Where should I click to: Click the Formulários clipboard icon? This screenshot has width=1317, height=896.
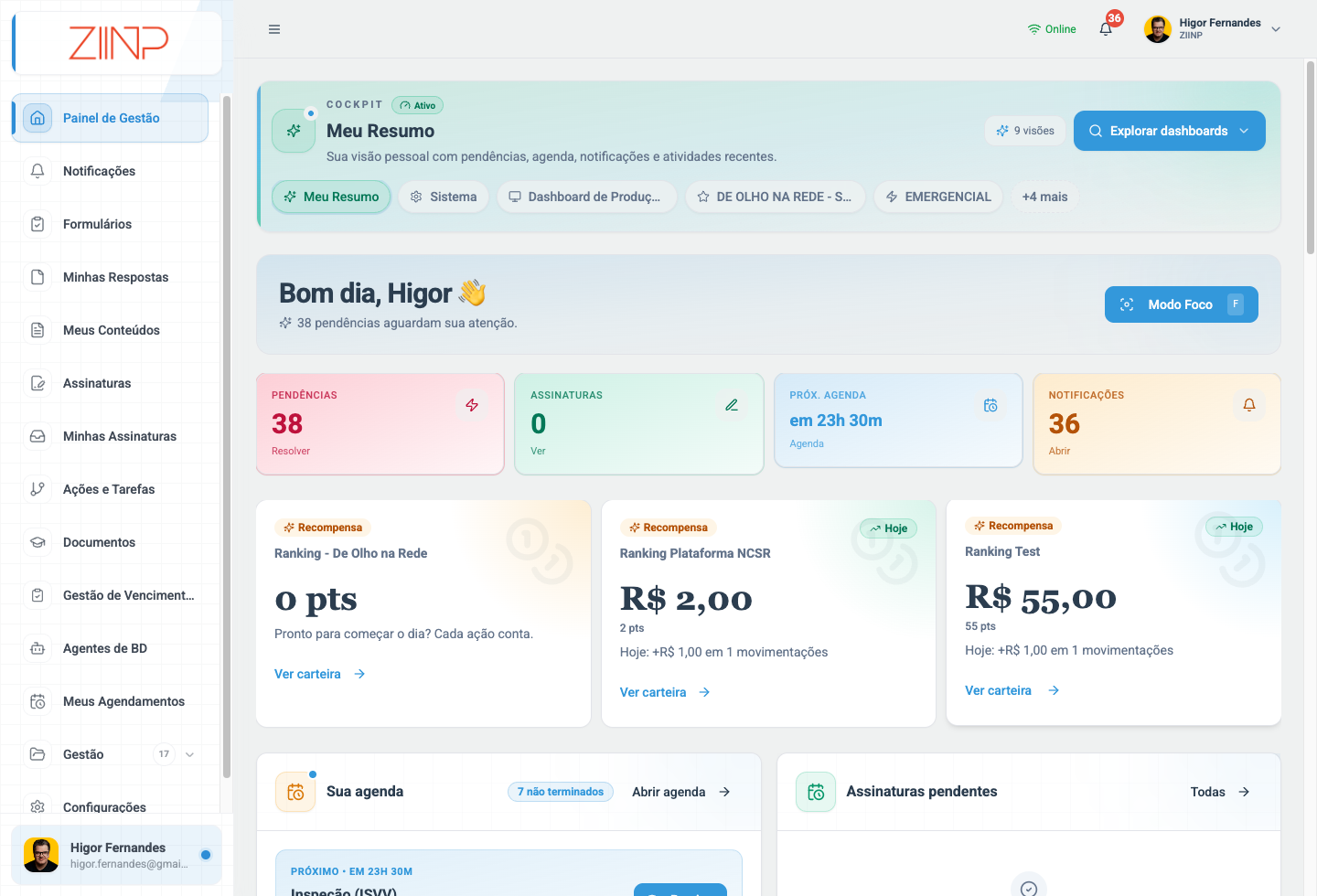(37, 224)
